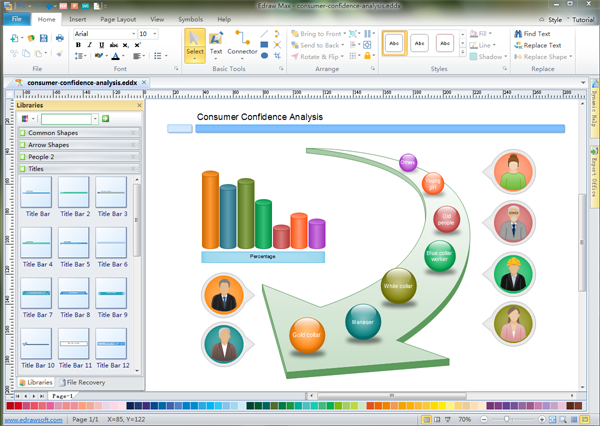The image size is (600, 426).
Task: Click the Tutorial button
Action: 583,20
